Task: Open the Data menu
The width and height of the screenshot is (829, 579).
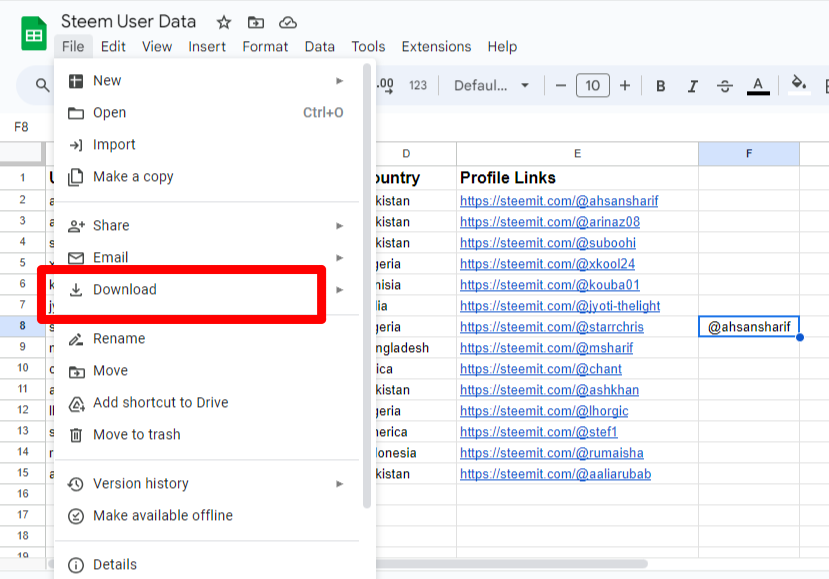Action: (319, 47)
